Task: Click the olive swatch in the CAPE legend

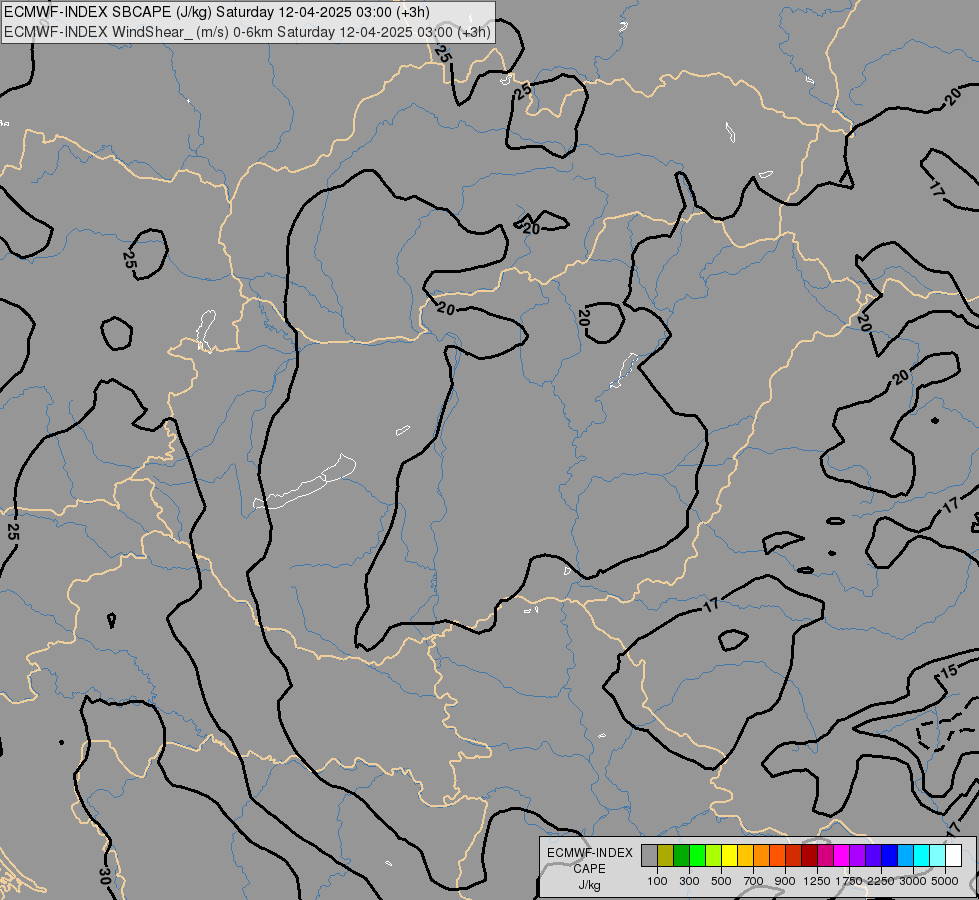Action: point(666,855)
